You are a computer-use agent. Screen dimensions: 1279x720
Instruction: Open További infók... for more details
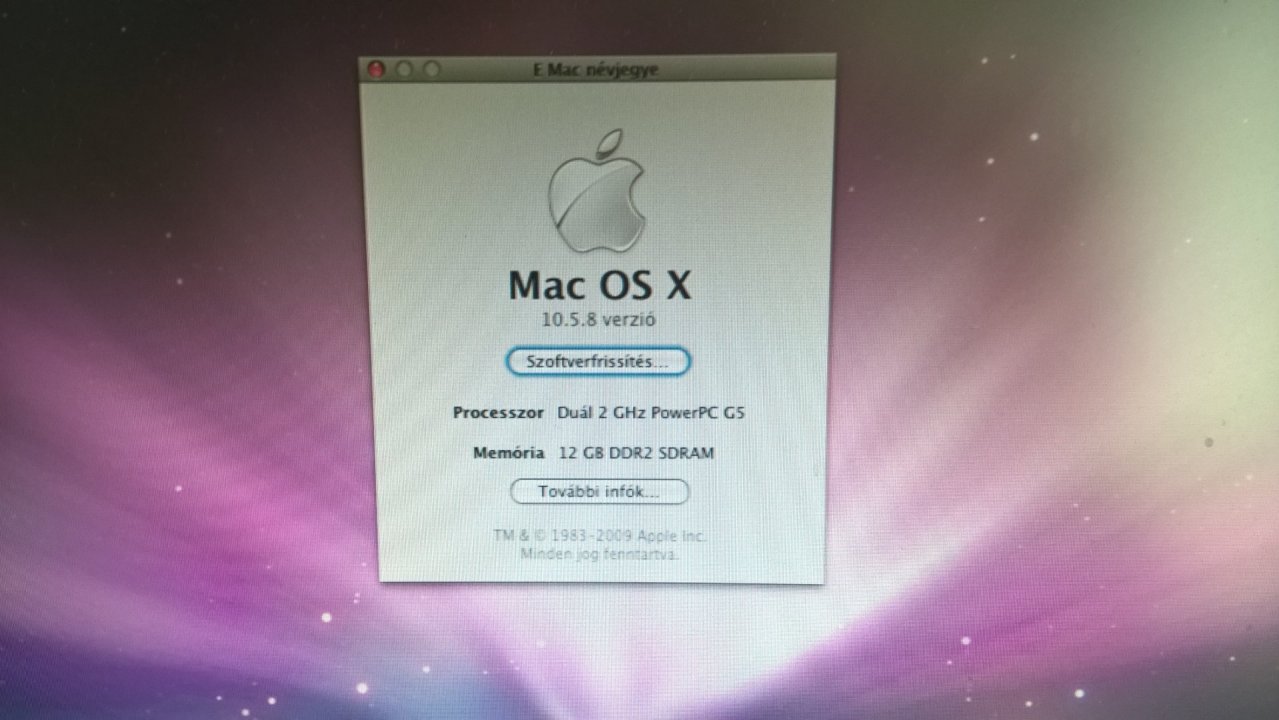599,492
